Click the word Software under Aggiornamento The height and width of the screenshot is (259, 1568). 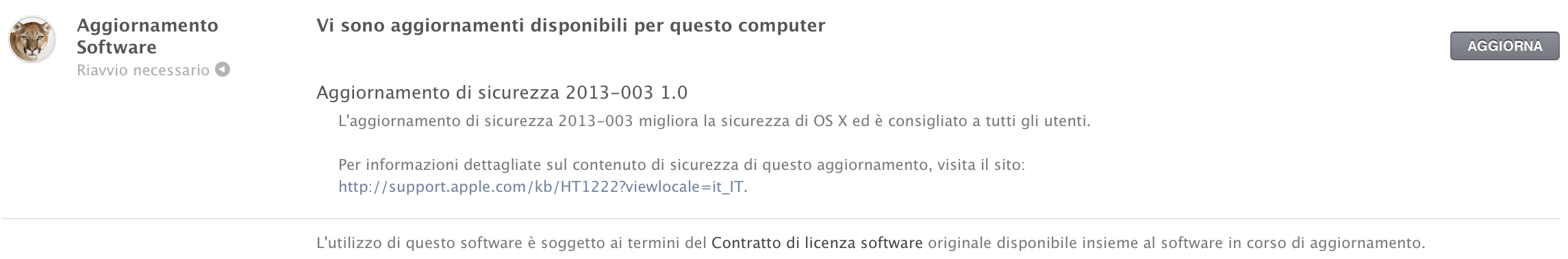pyautogui.click(x=116, y=47)
